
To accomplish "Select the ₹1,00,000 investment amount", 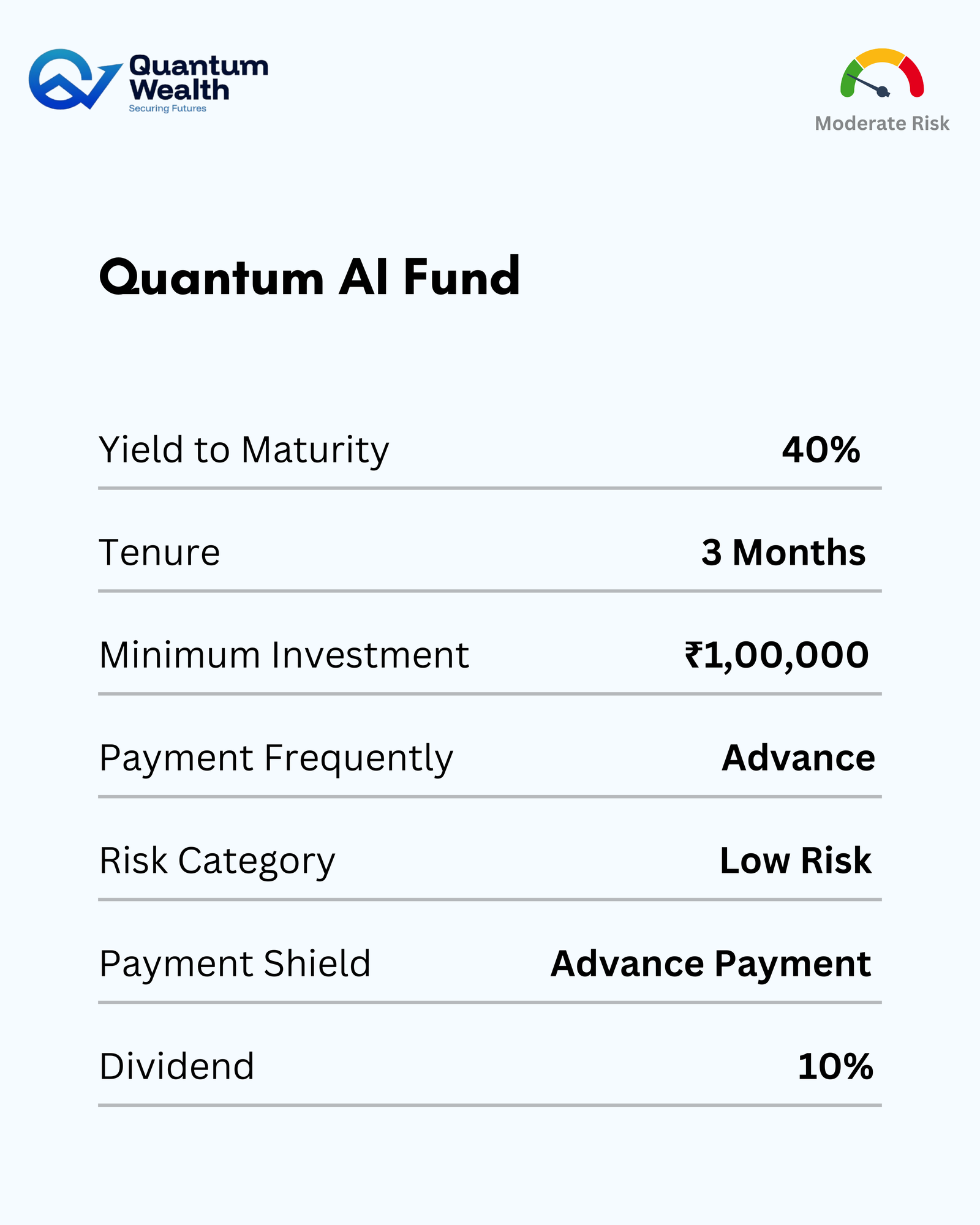I will pos(777,655).
